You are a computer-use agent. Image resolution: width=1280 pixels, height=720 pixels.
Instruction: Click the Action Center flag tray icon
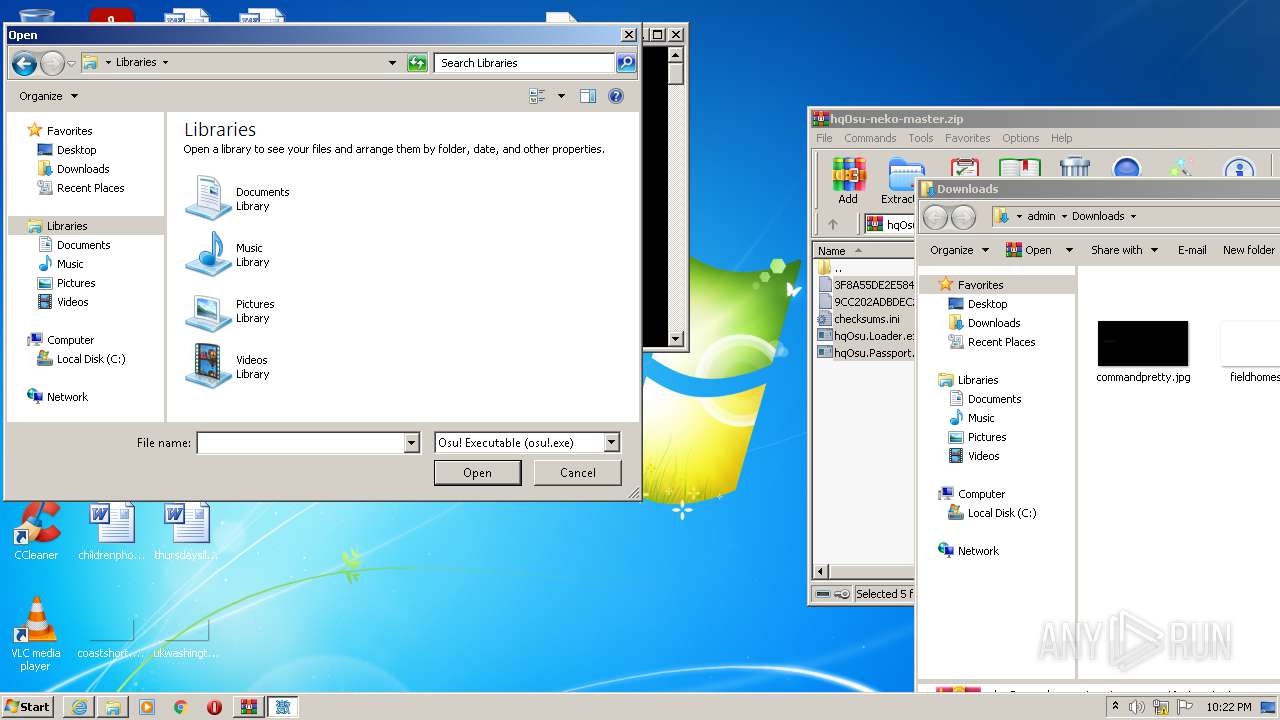[x=1185, y=707]
